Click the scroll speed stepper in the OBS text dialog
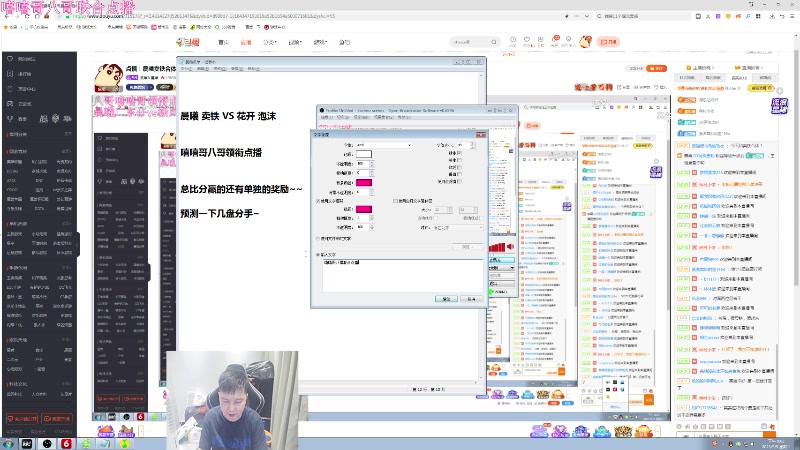 click(x=372, y=173)
